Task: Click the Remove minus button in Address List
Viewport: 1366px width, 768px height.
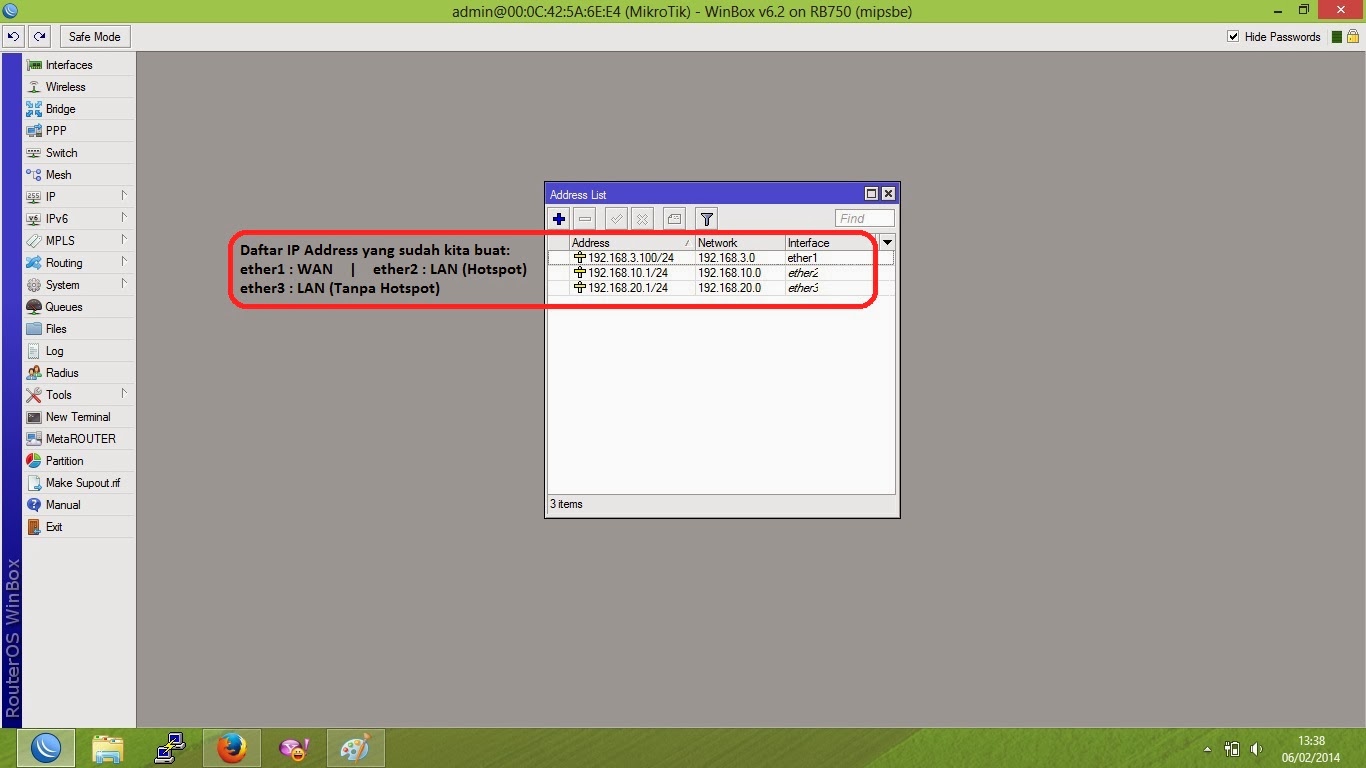Action: (585, 219)
